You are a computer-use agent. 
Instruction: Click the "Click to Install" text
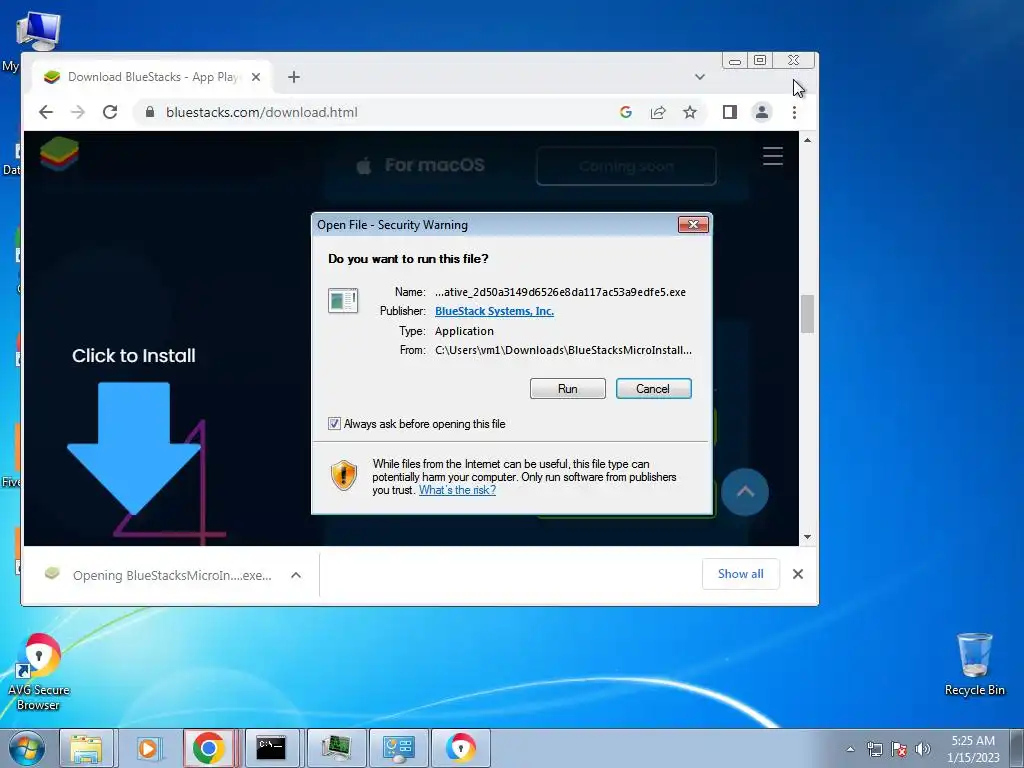(134, 356)
